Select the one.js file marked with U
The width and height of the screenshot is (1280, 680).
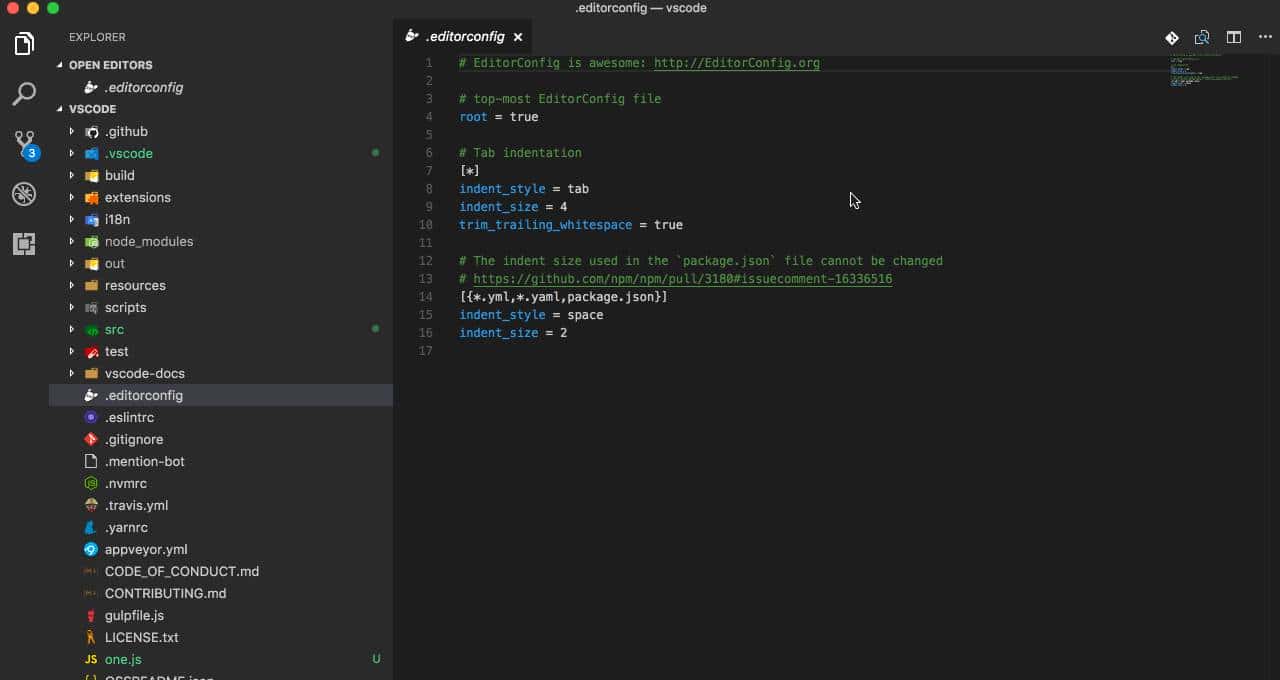pos(122,659)
